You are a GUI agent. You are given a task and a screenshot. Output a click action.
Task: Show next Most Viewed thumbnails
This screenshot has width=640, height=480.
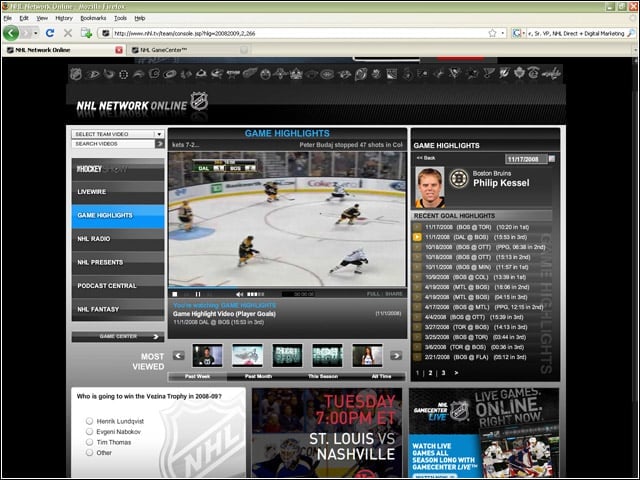pyautogui.click(x=396, y=356)
